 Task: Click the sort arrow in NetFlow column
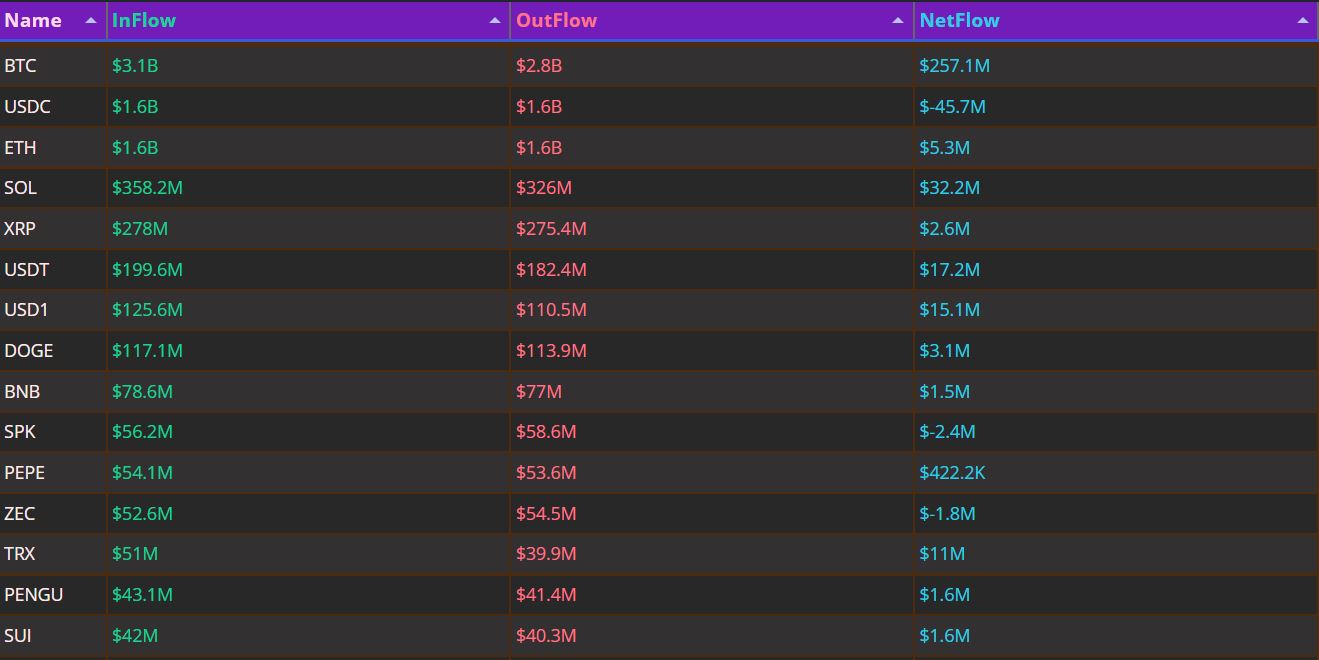click(x=1302, y=21)
